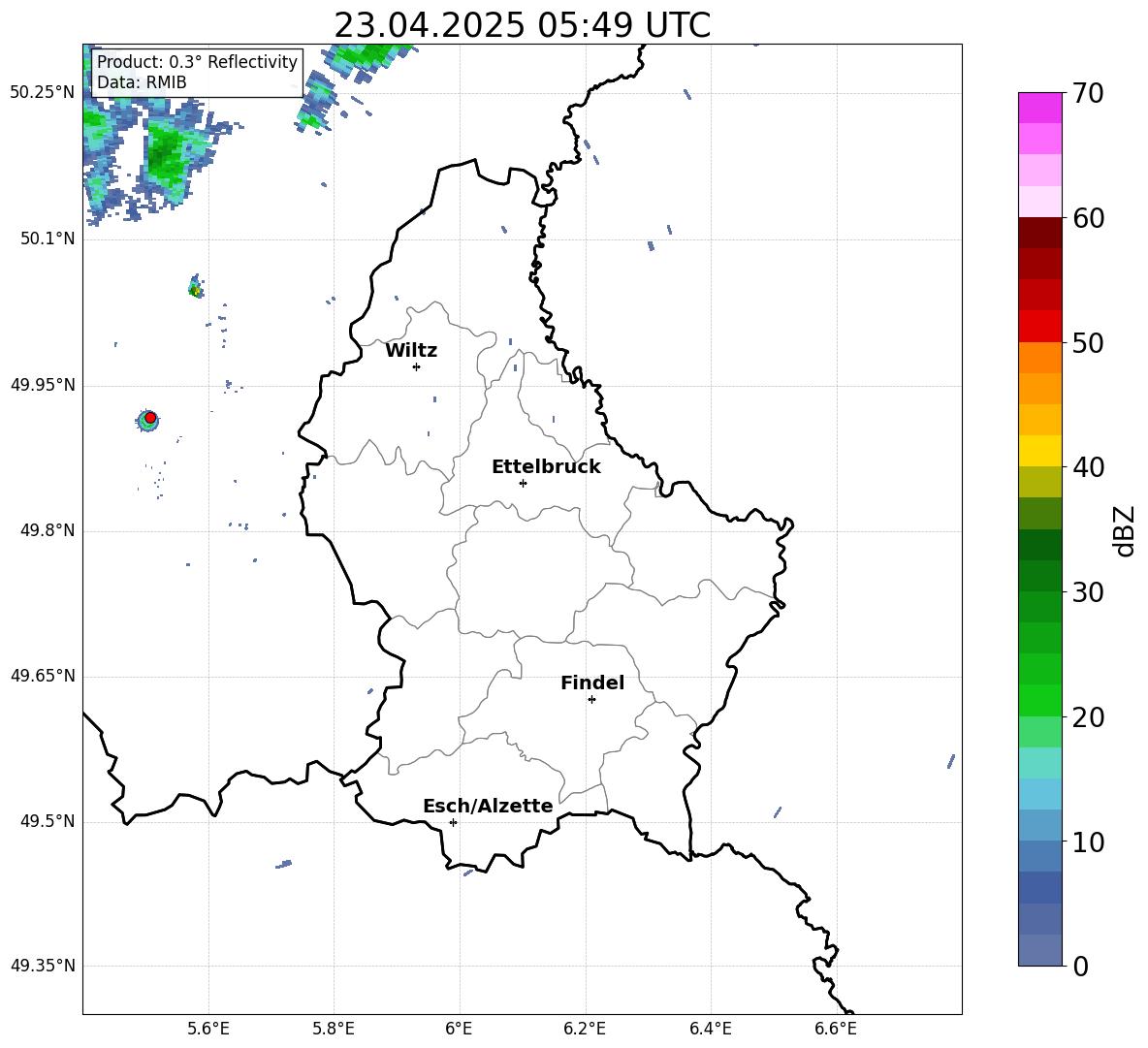Click the Findel city label
Image resolution: width=1148 pixels, height=1048 pixels.
(592, 683)
